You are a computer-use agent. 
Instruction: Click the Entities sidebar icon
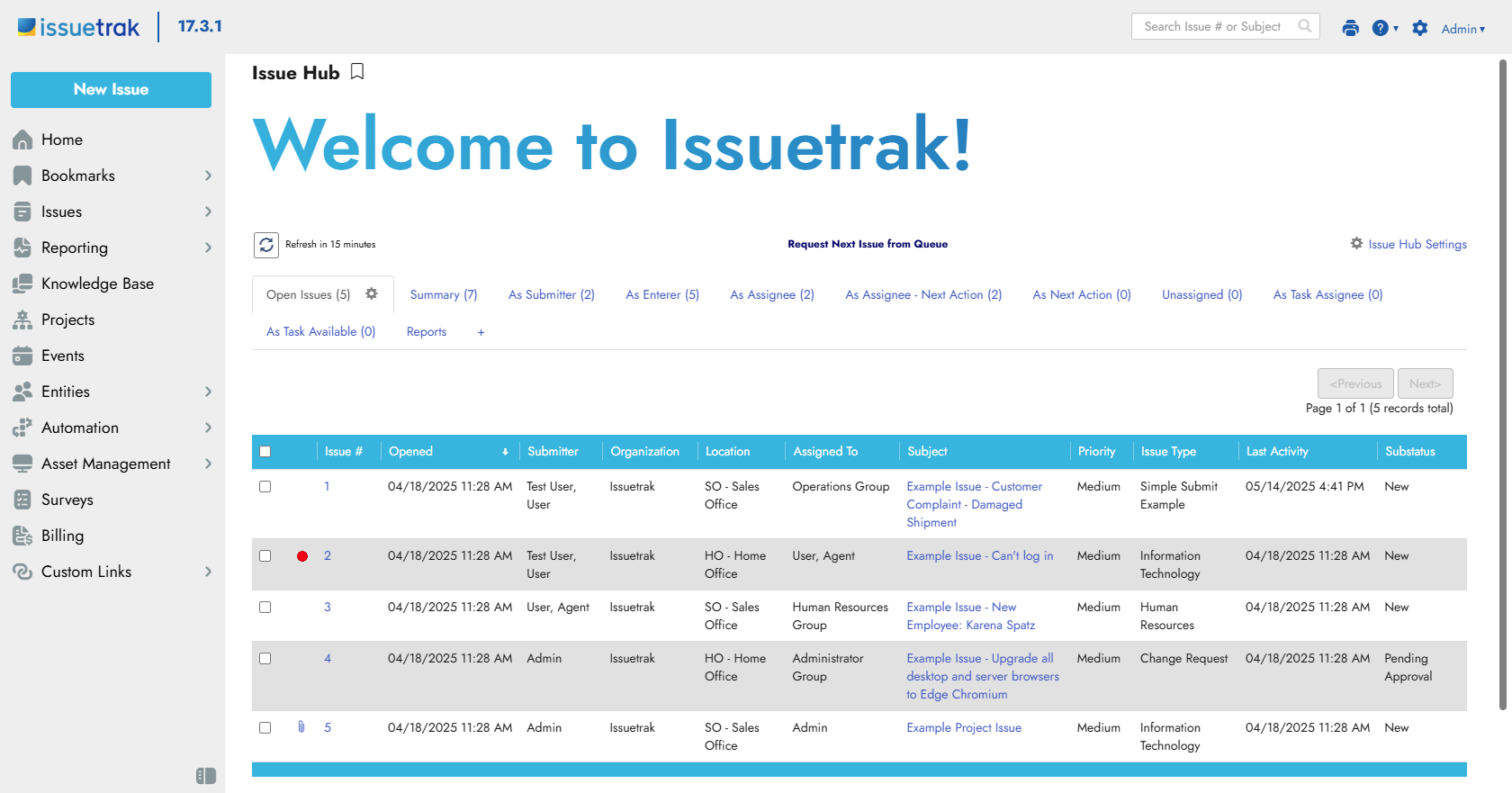click(x=22, y=392)
